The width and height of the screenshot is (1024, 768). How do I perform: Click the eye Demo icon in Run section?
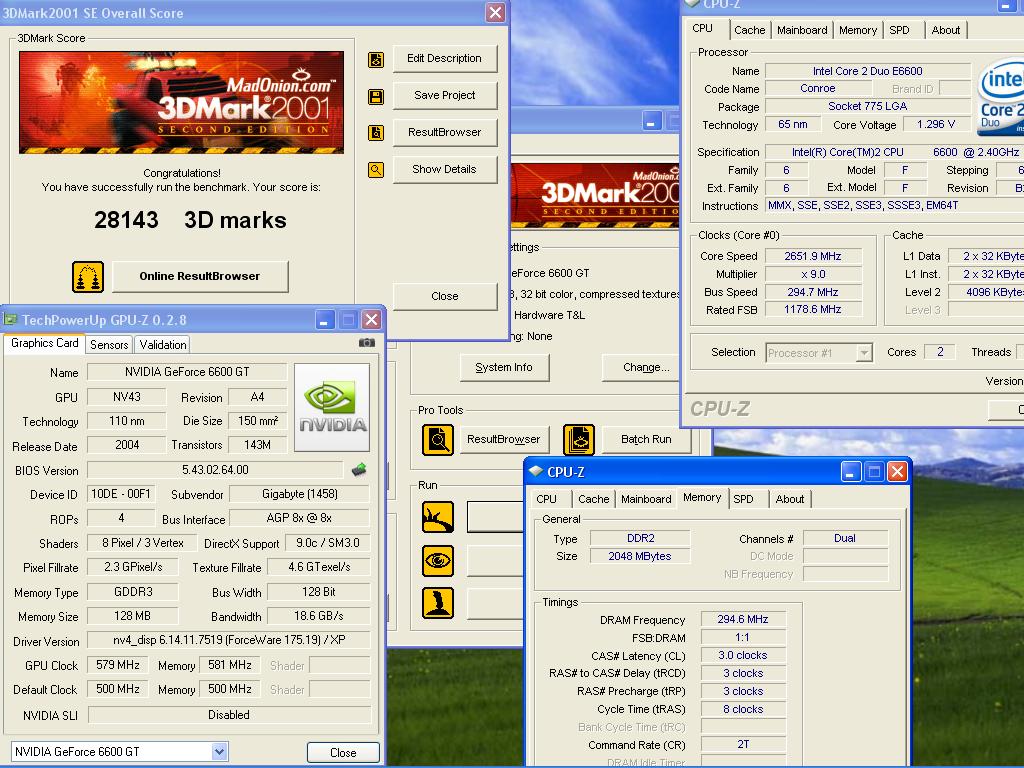[x=438, y=560]
